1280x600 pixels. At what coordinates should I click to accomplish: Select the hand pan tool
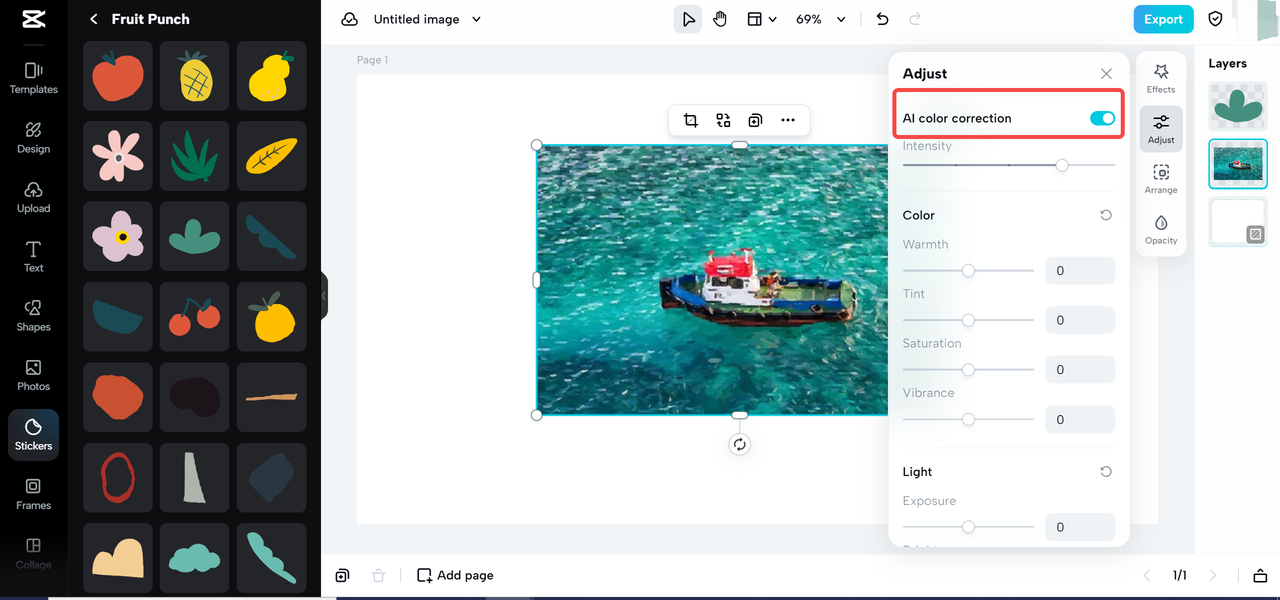pyautogui.click(x=720, y=19)
